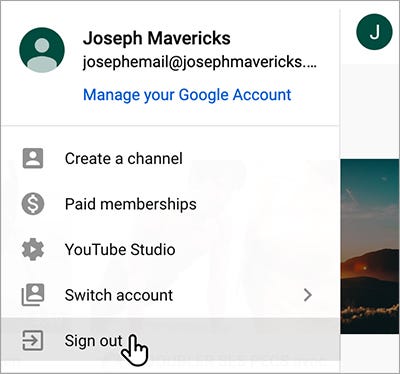Open the round J account avatar button
Viewport: 400px width, 374px height.
coord(374,32)
